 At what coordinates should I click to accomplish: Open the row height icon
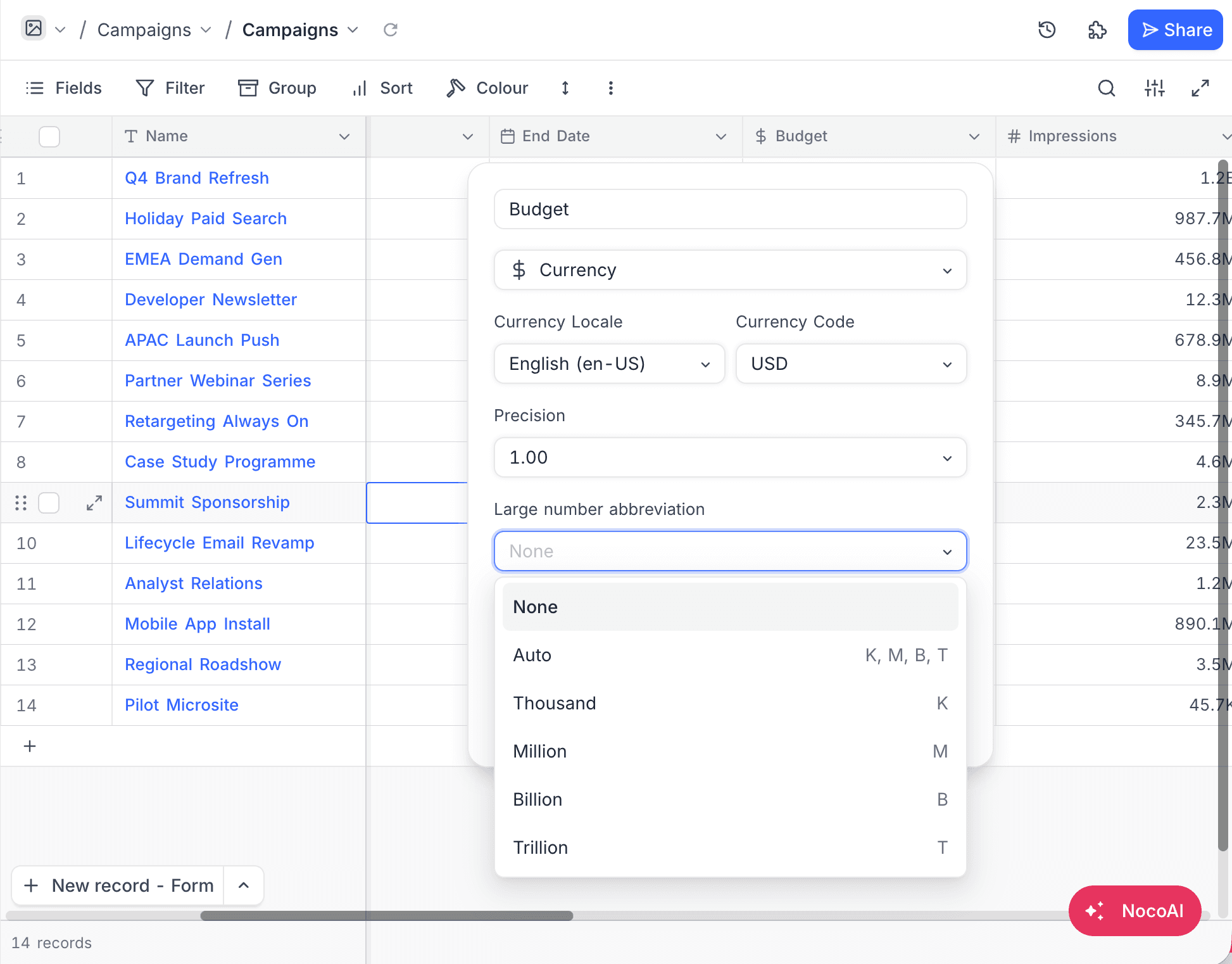[565, 88]
